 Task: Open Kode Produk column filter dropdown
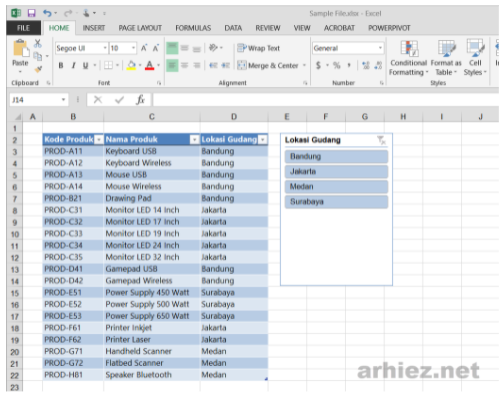click(99, 140)
